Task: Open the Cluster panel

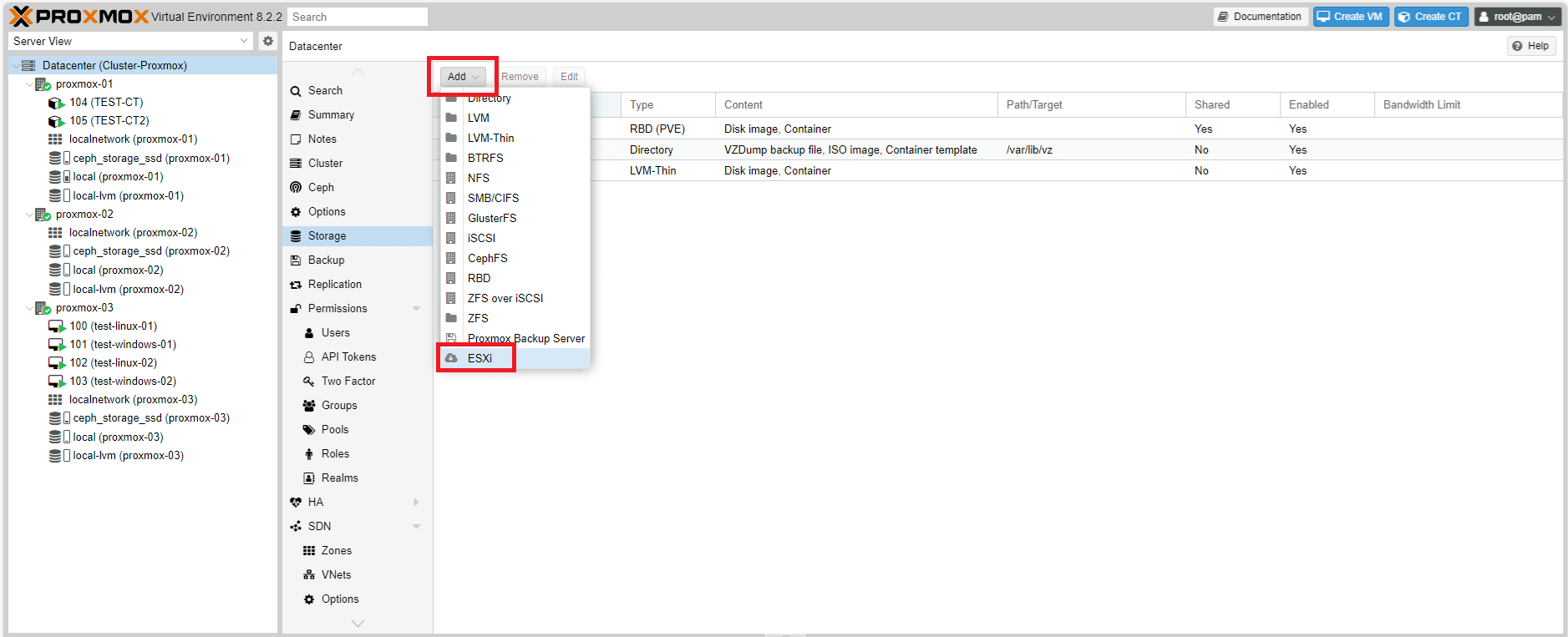Action: (x=358, y=164)
